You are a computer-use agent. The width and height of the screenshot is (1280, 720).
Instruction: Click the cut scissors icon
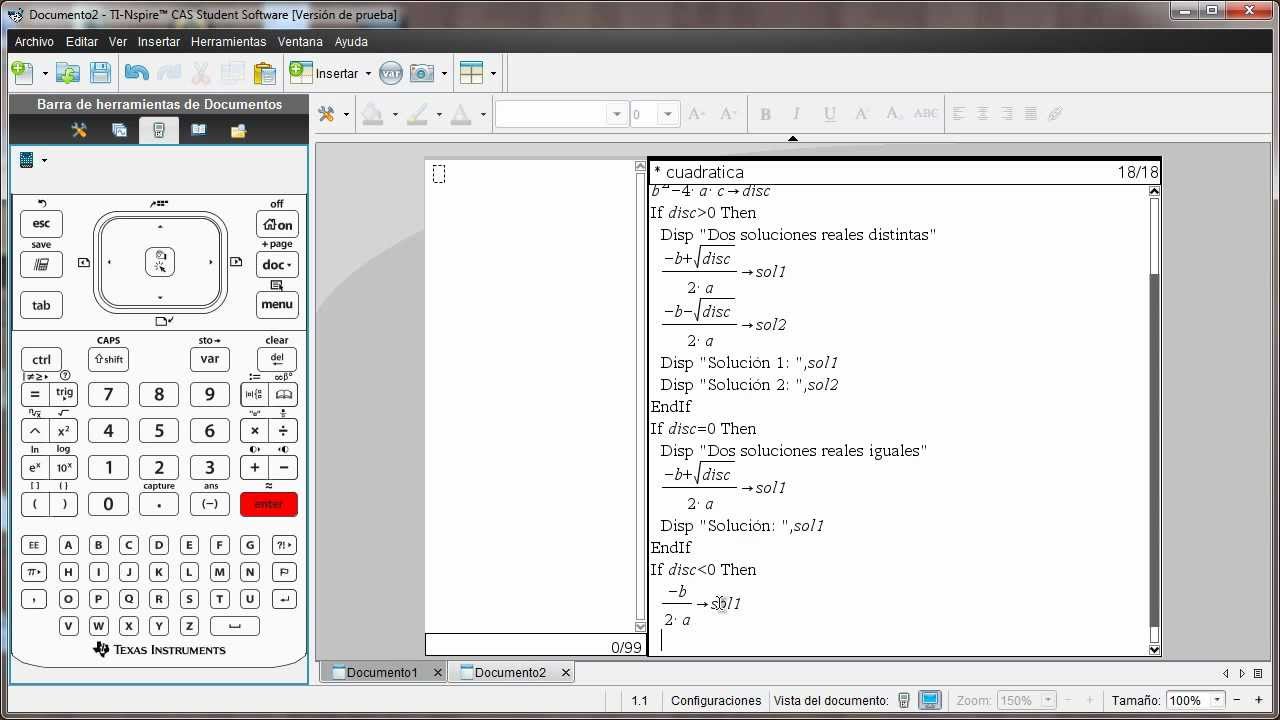click(x=201, y=73)
